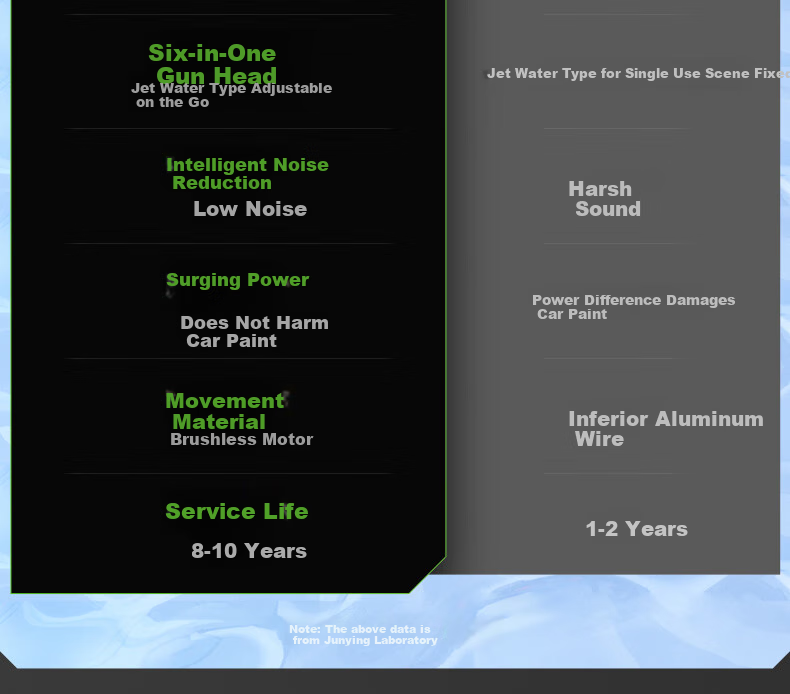Click the 'Surging Power' heading
This screenshot has width=790, height=694.
click(237, 280)
